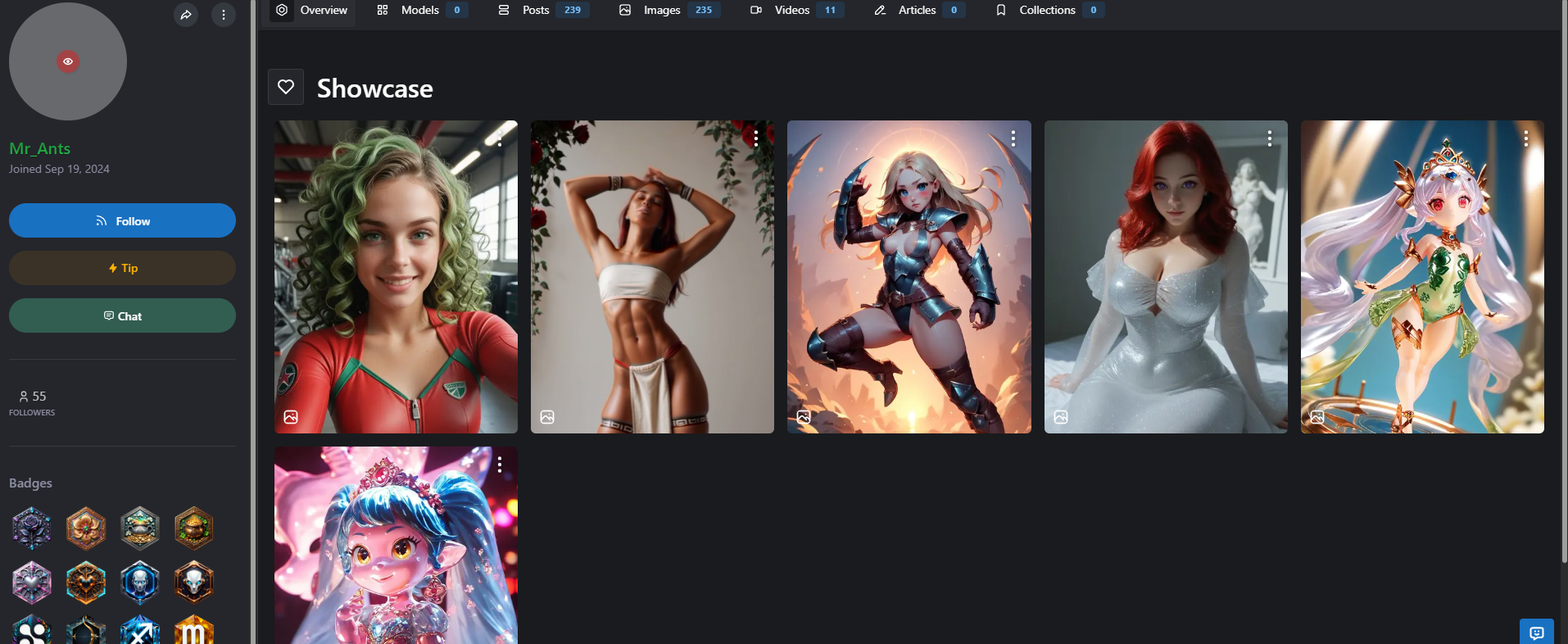Screen dimensions: 1568x644
Task: Open the armored blonde warrior image
Action: (909, 277)
